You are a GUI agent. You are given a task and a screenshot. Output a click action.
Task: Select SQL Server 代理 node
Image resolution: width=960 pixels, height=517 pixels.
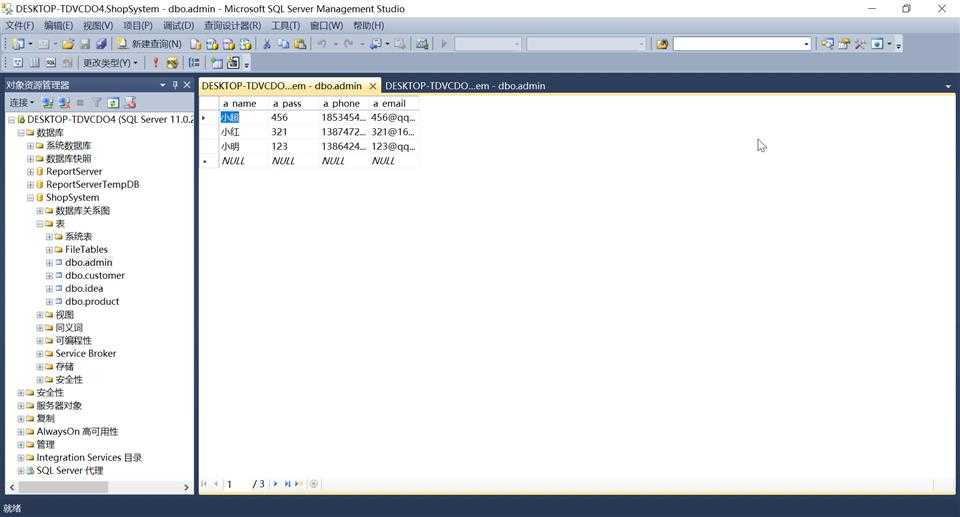pos(70,470)
